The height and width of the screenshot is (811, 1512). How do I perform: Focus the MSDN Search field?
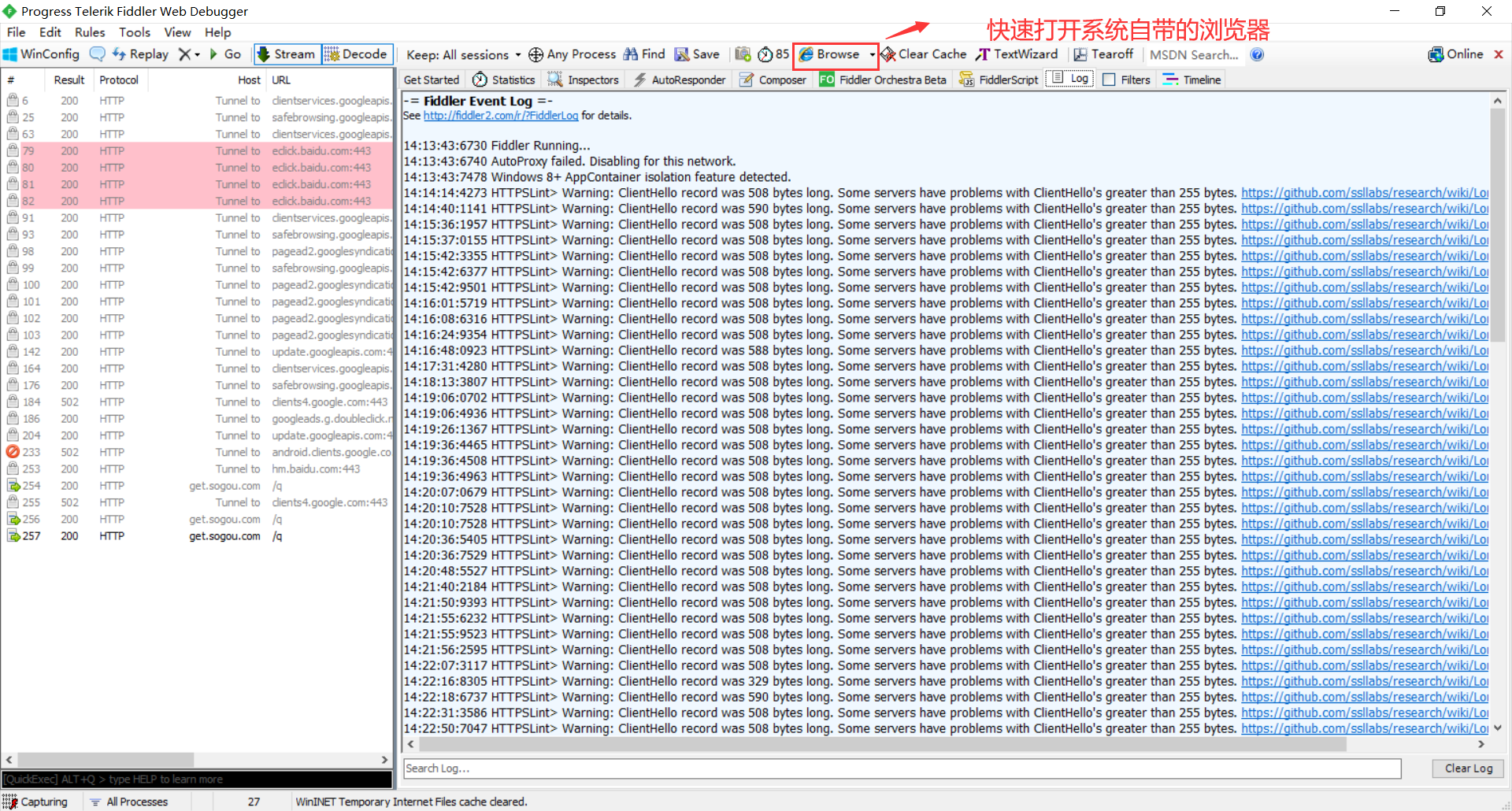[1194, 54]
